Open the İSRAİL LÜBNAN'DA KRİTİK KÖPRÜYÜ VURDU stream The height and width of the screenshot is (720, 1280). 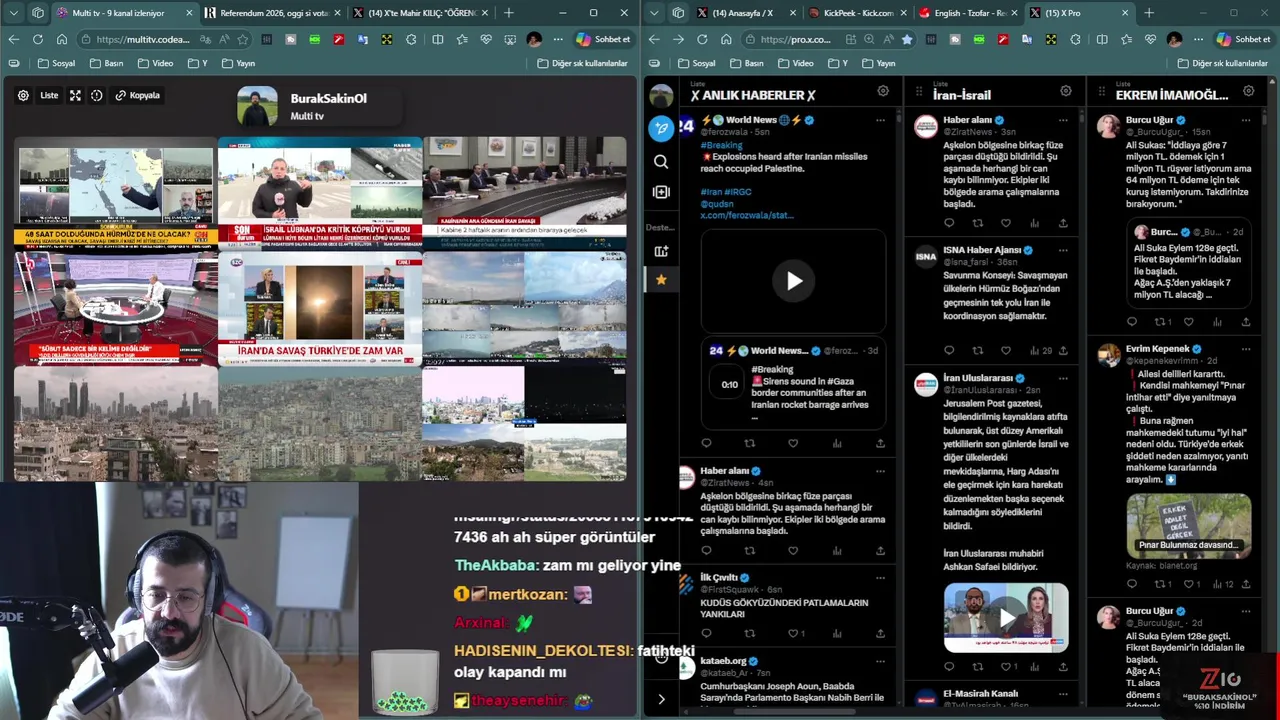pos(320,193)
